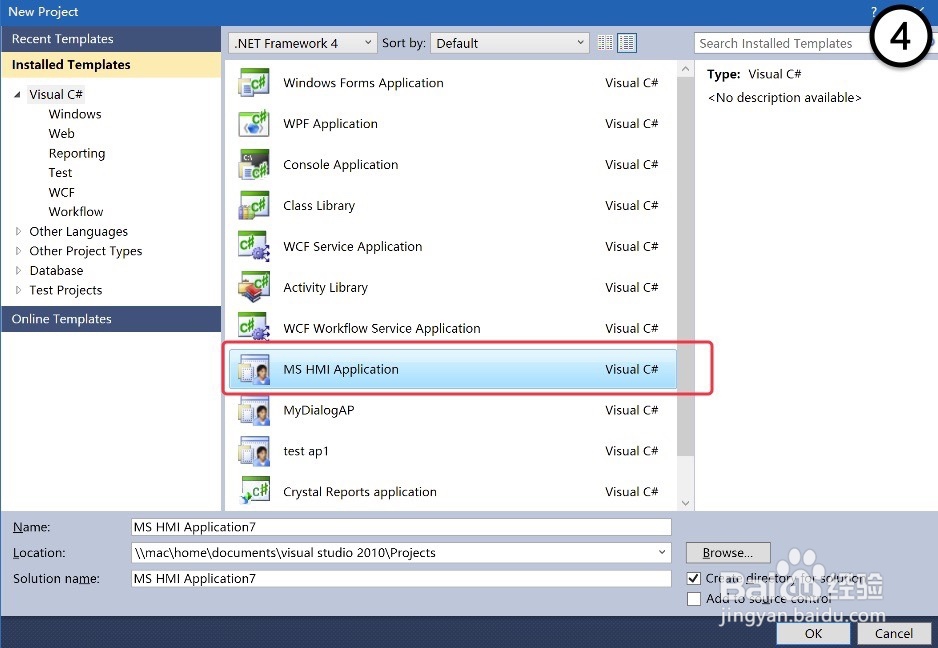The image size is (938, 648).
Task: Expand the Database tree node
Action: tap(18, 270)
